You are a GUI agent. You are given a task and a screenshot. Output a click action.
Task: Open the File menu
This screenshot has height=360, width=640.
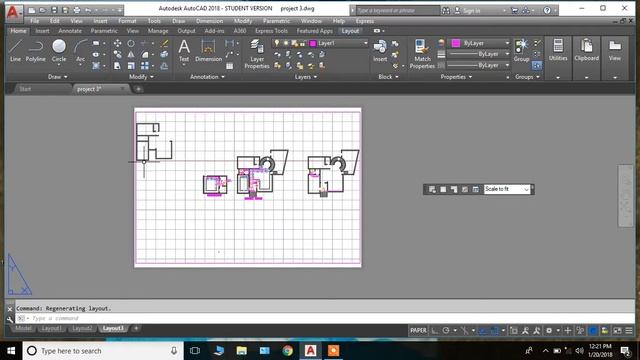[35, 21]
